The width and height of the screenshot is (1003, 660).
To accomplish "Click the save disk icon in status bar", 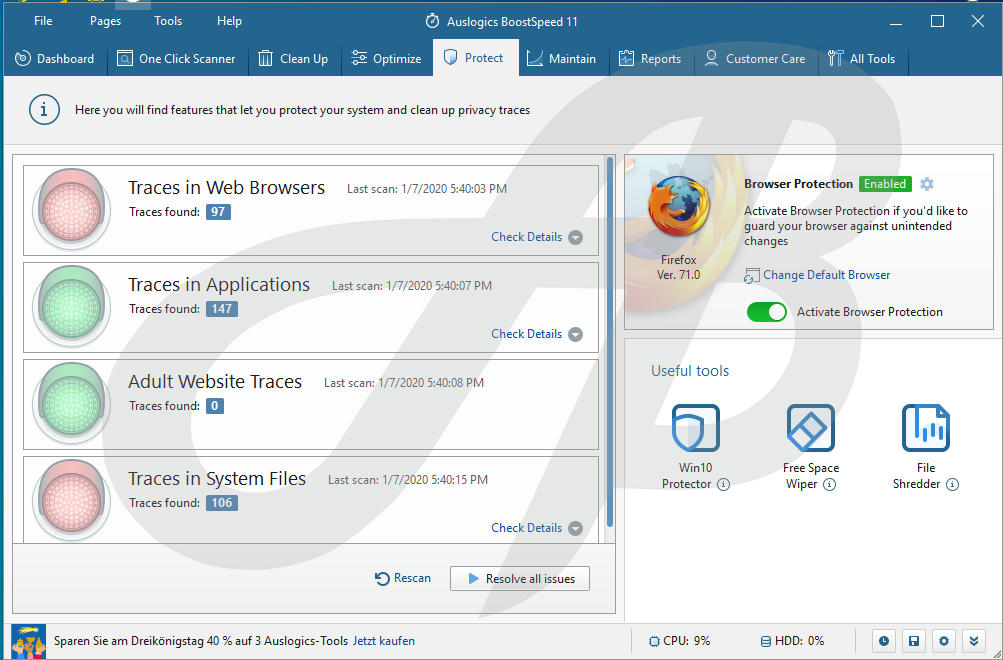I will (x=913, y=641).
